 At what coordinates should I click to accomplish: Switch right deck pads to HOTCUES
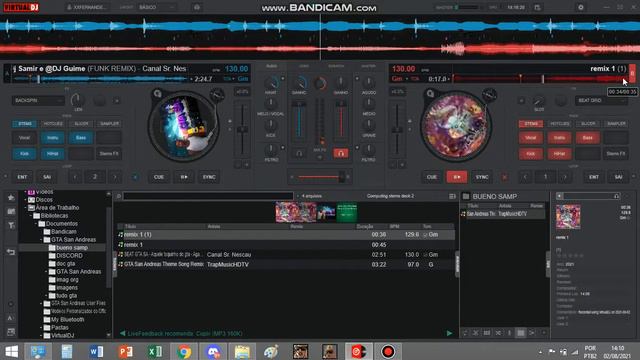[559, 124]
